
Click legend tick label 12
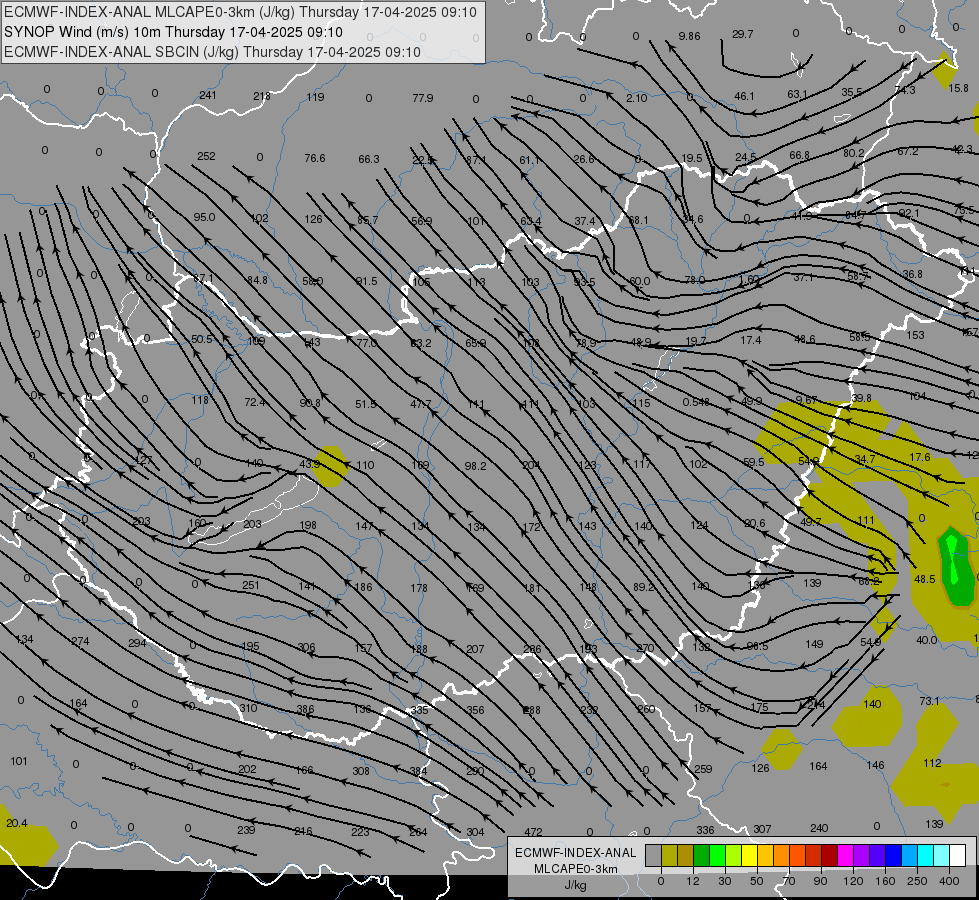click(x=692, y=881)
